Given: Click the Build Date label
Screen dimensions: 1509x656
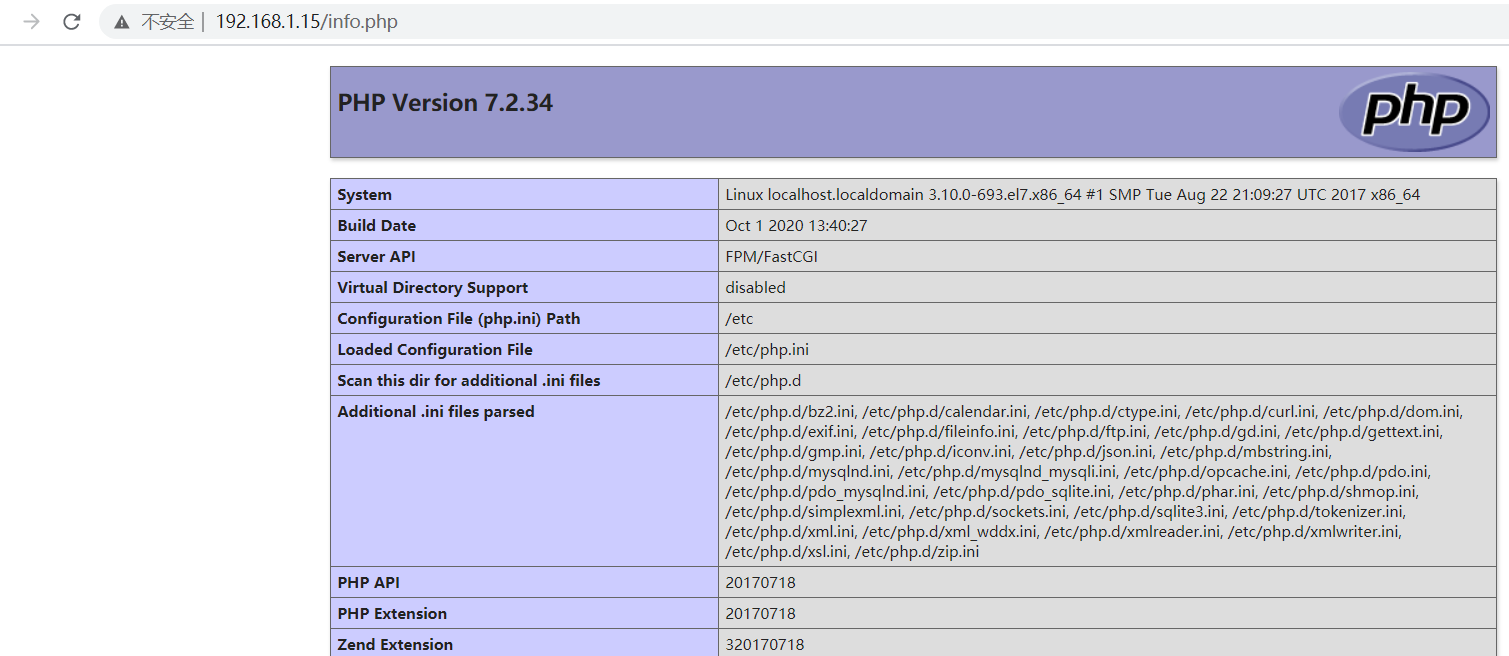Looking at the screenshot, I should point(377,226).
